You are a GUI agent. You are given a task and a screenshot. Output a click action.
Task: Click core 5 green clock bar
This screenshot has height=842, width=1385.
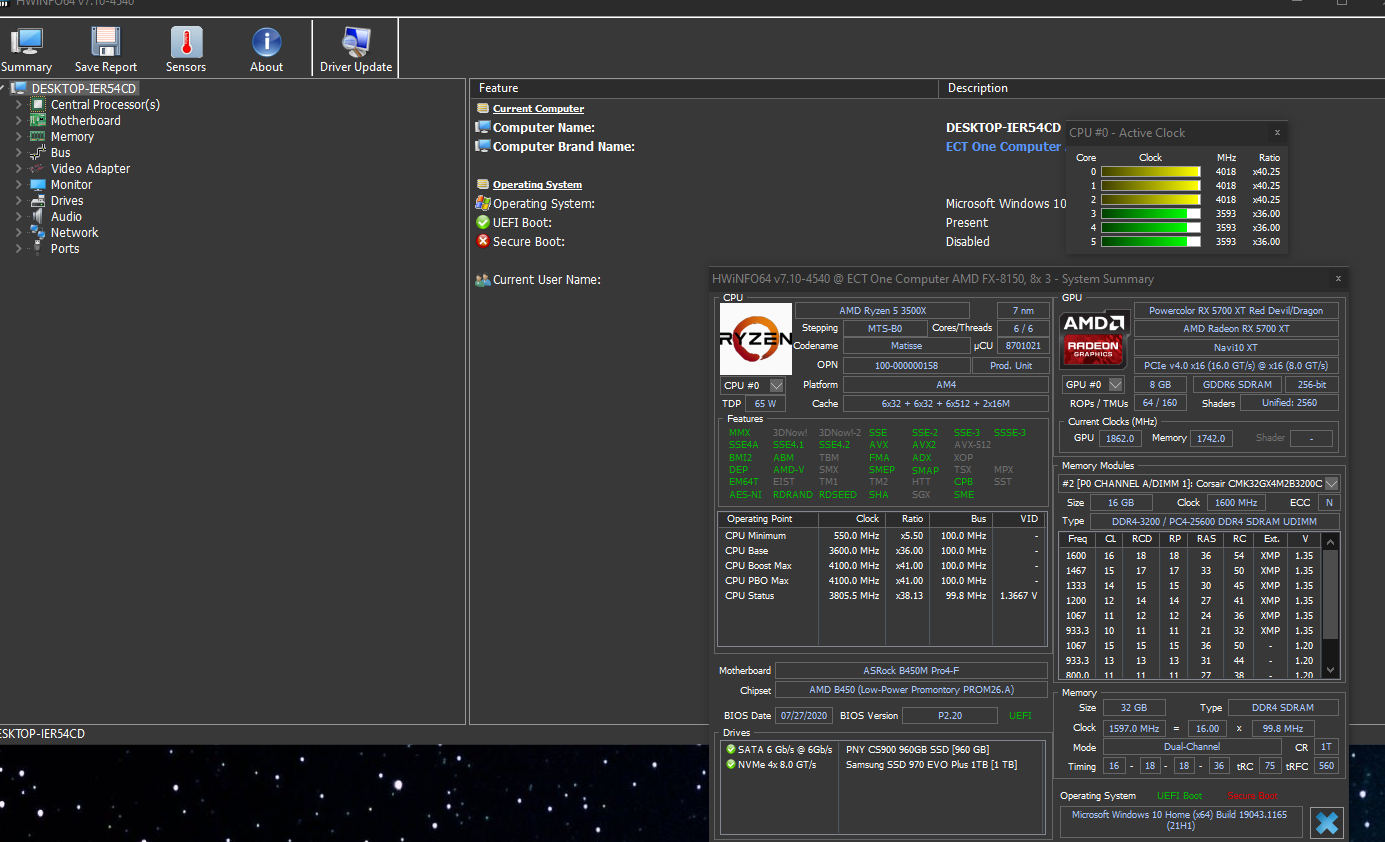pos(1150,241)
